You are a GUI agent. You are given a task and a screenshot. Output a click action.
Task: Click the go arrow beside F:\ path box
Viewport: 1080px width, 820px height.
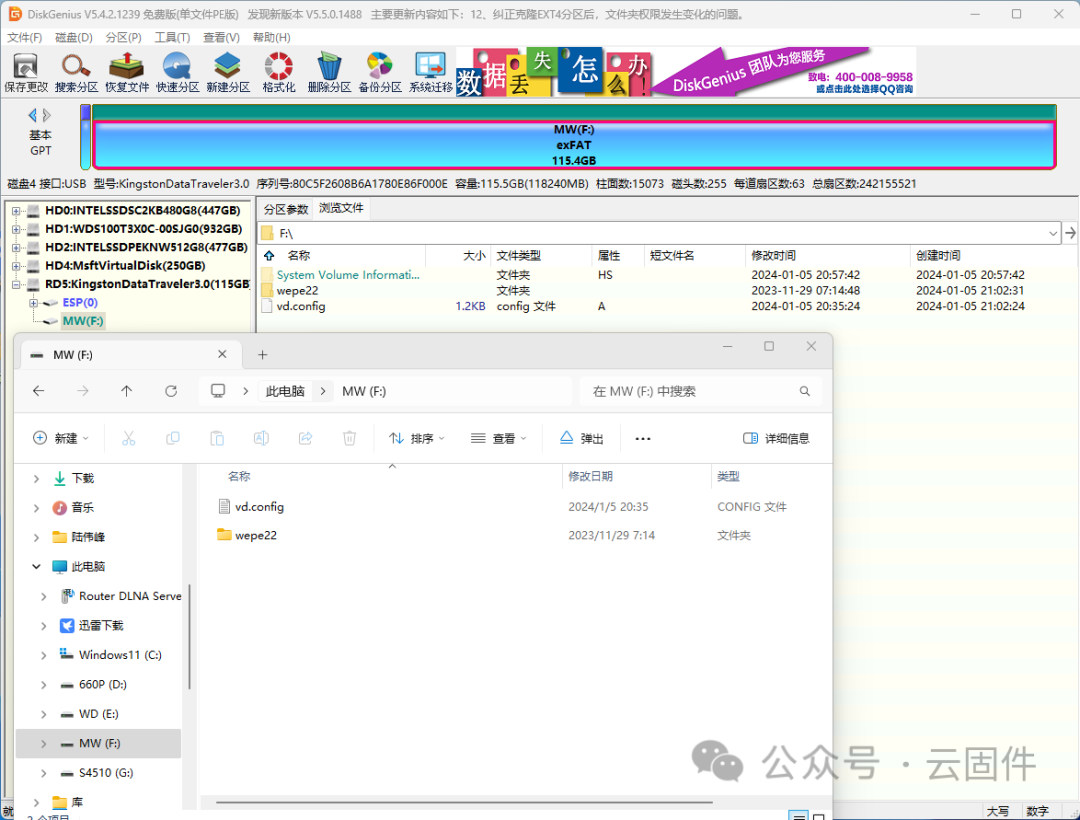pos(1070,233)
